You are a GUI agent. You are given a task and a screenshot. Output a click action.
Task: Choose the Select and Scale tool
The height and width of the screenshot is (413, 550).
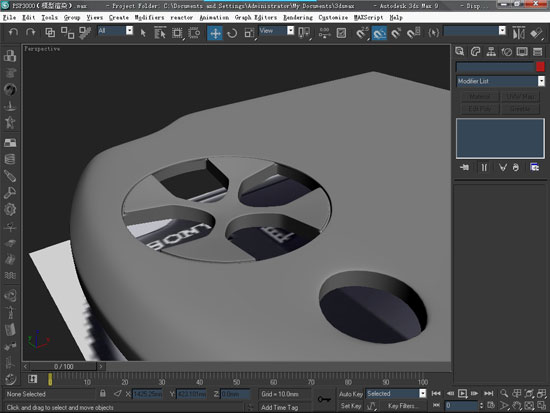249,33
